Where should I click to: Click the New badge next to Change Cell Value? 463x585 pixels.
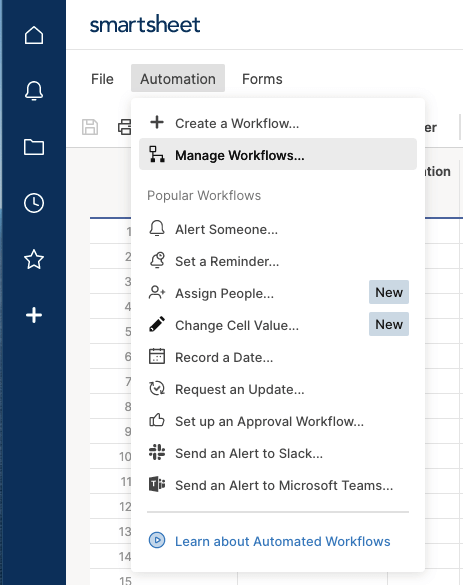[x=389, y=324]
